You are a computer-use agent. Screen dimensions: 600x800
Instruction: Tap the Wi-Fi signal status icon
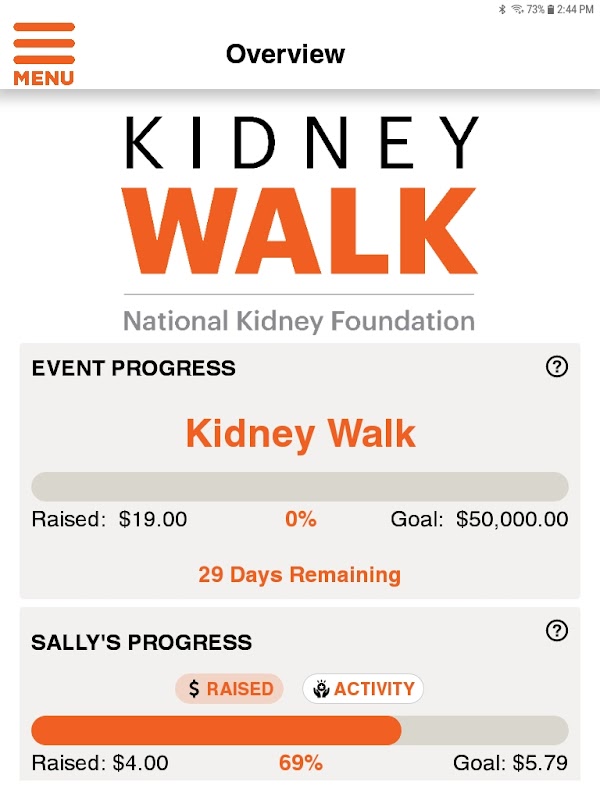click(517, 9)
